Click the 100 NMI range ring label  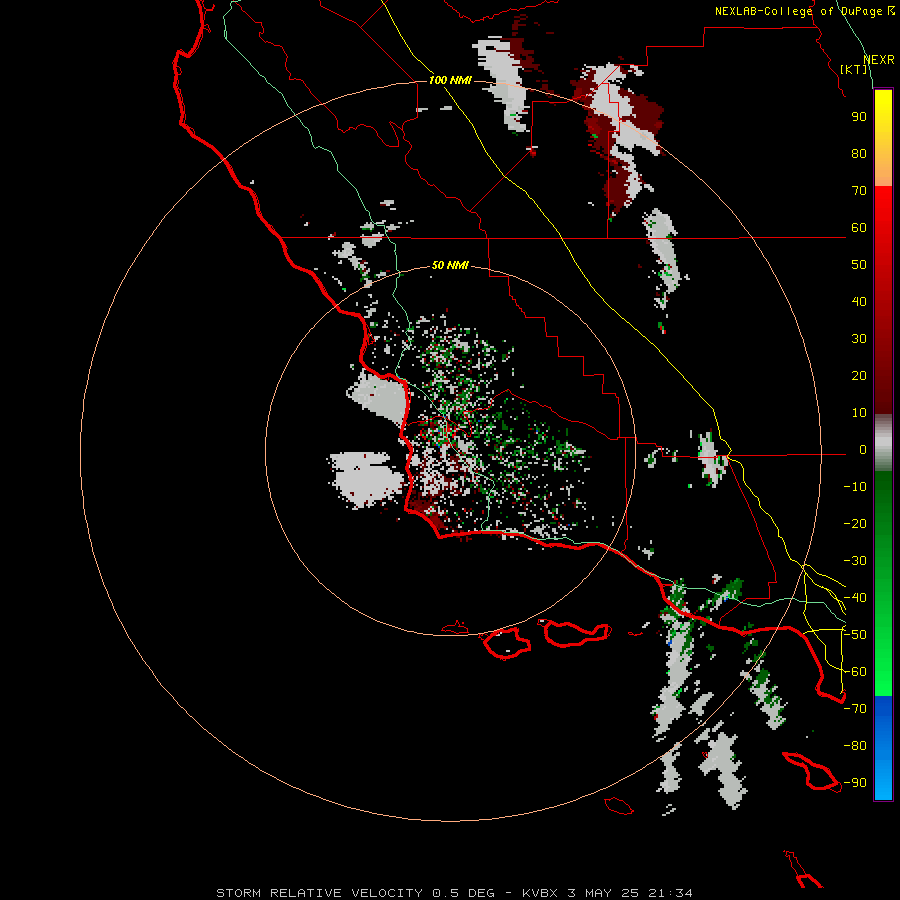coord(450,80)
